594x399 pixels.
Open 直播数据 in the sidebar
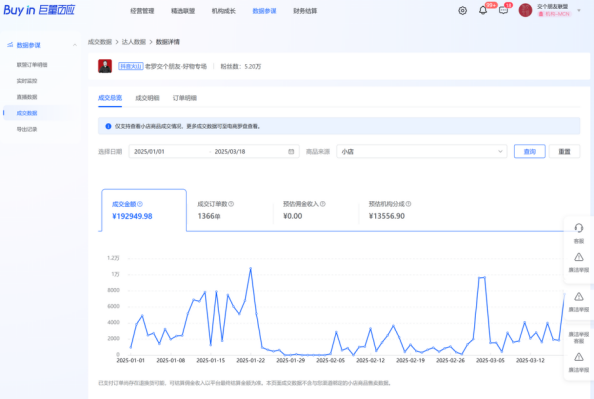tap(27, 97)
